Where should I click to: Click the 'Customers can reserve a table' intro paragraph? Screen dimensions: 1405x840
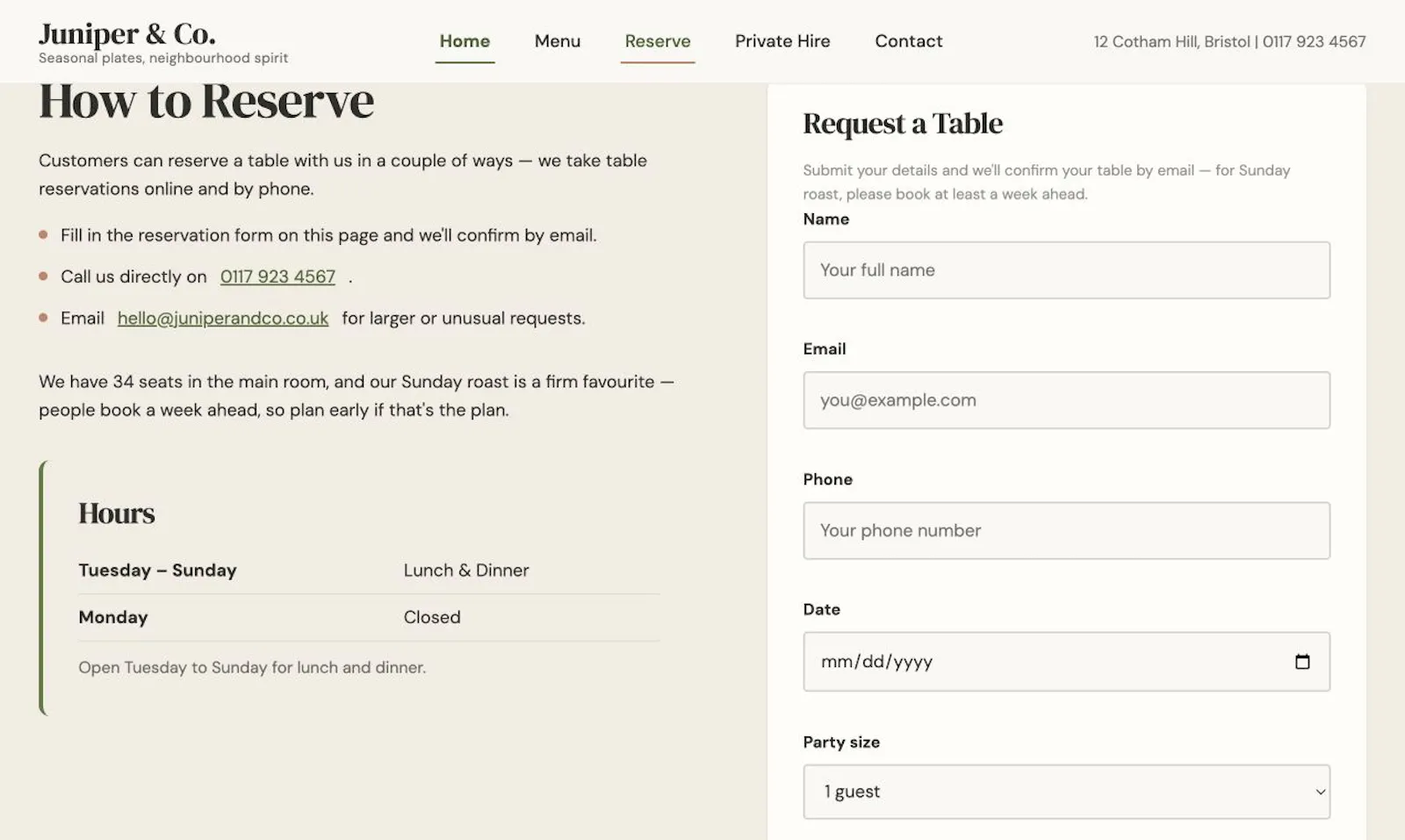tap(343, 175)
